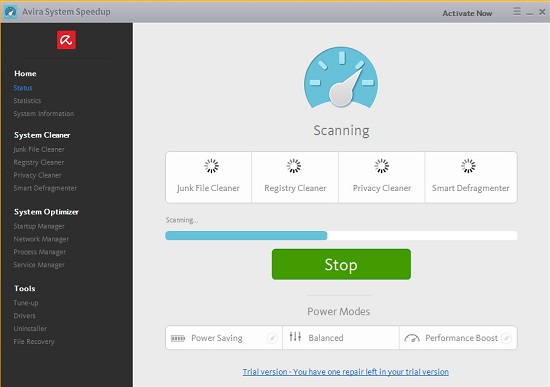This screenshot has width=550, height=387.
Task: Click the Privacy Cleaner scan tile label
Action: point(382,188)
